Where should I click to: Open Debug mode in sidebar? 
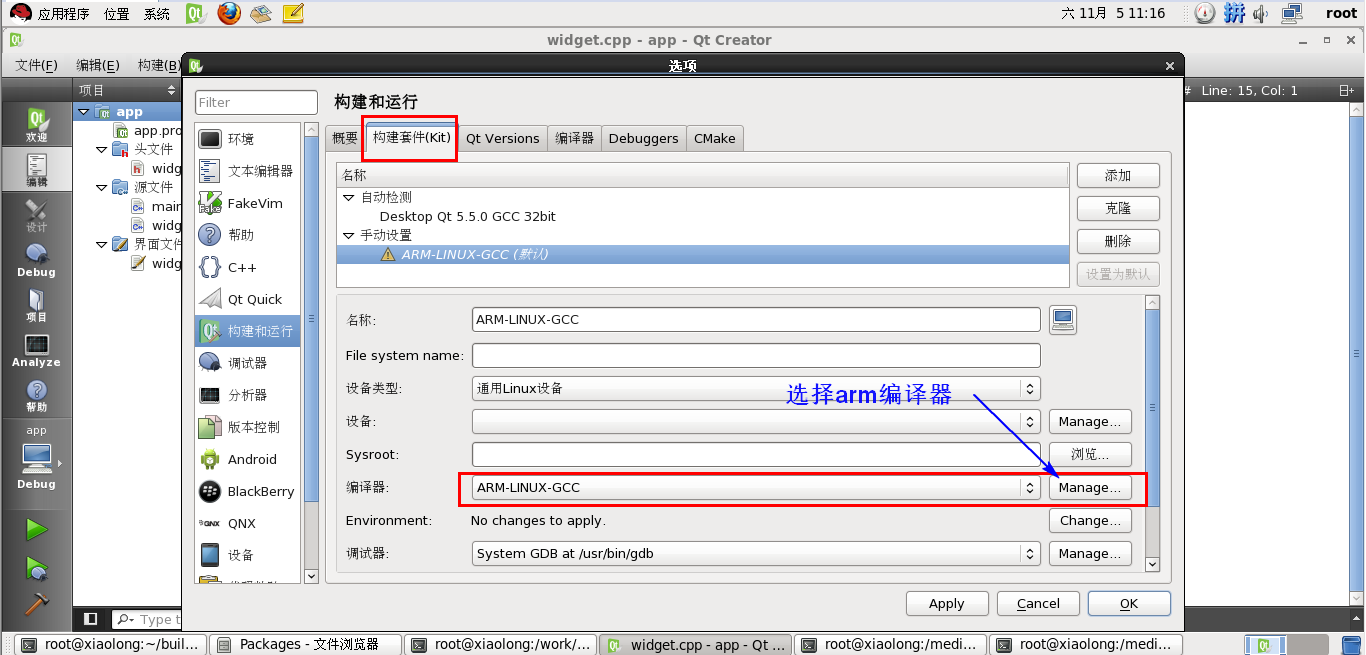point(36,260)
